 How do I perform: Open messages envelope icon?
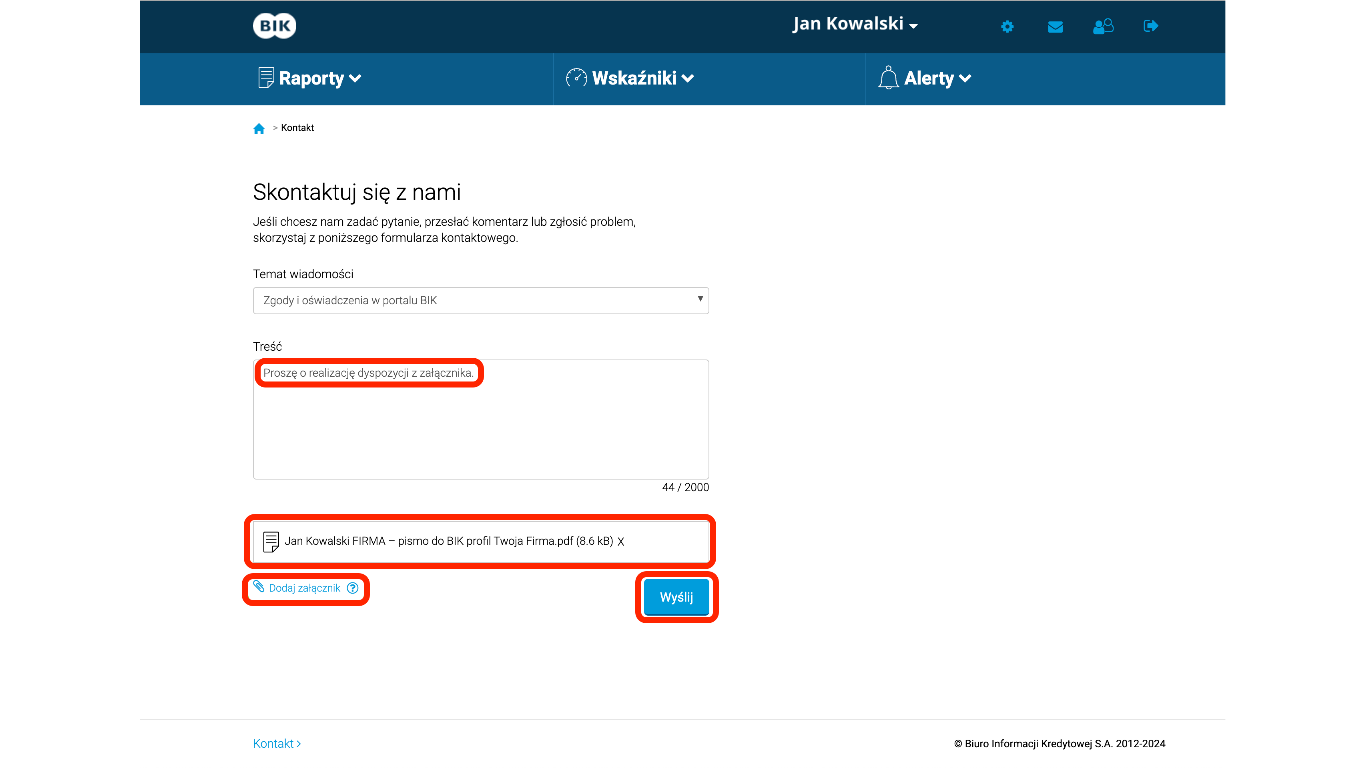coord(1055,27)
